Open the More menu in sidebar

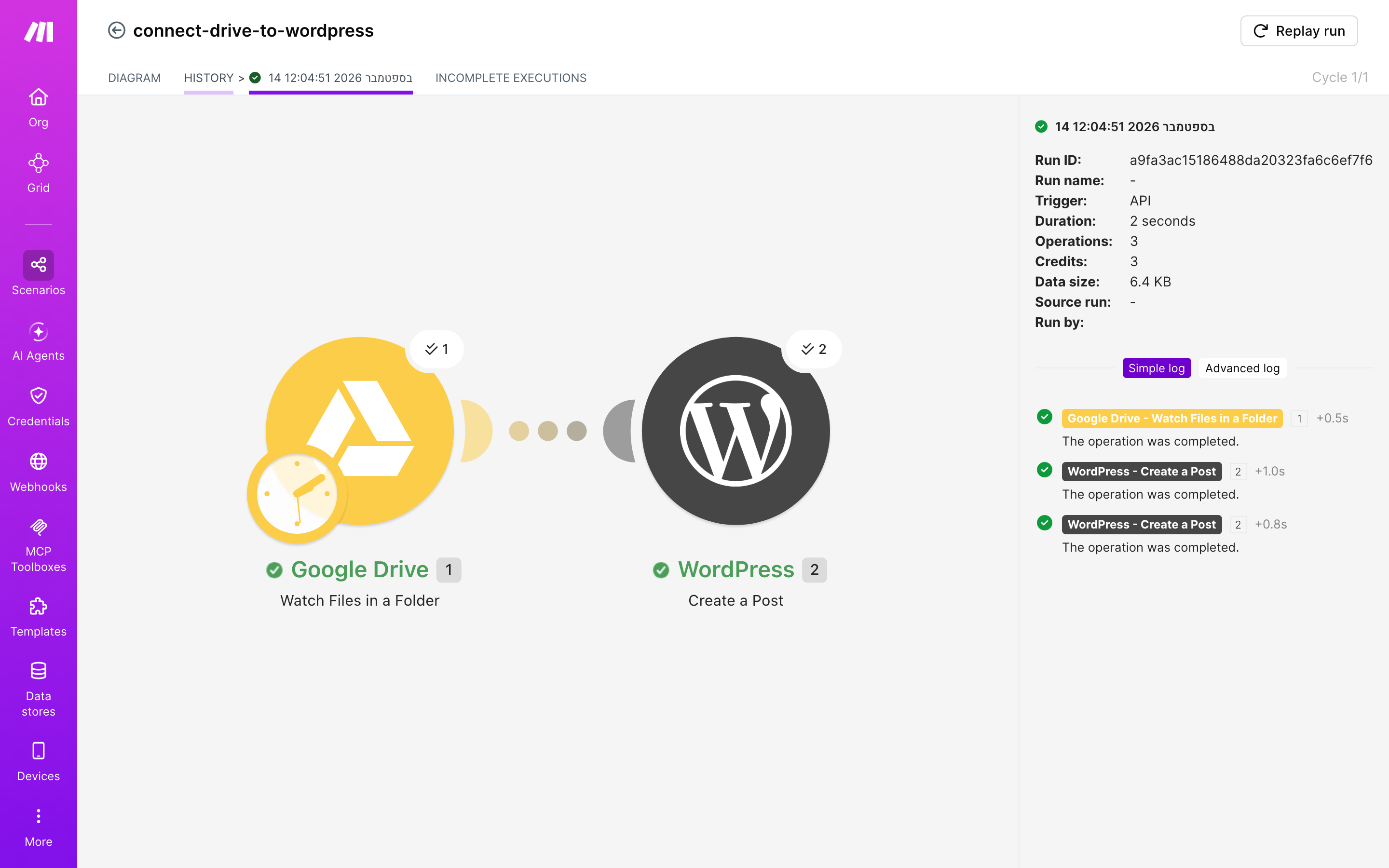(39, 827)
